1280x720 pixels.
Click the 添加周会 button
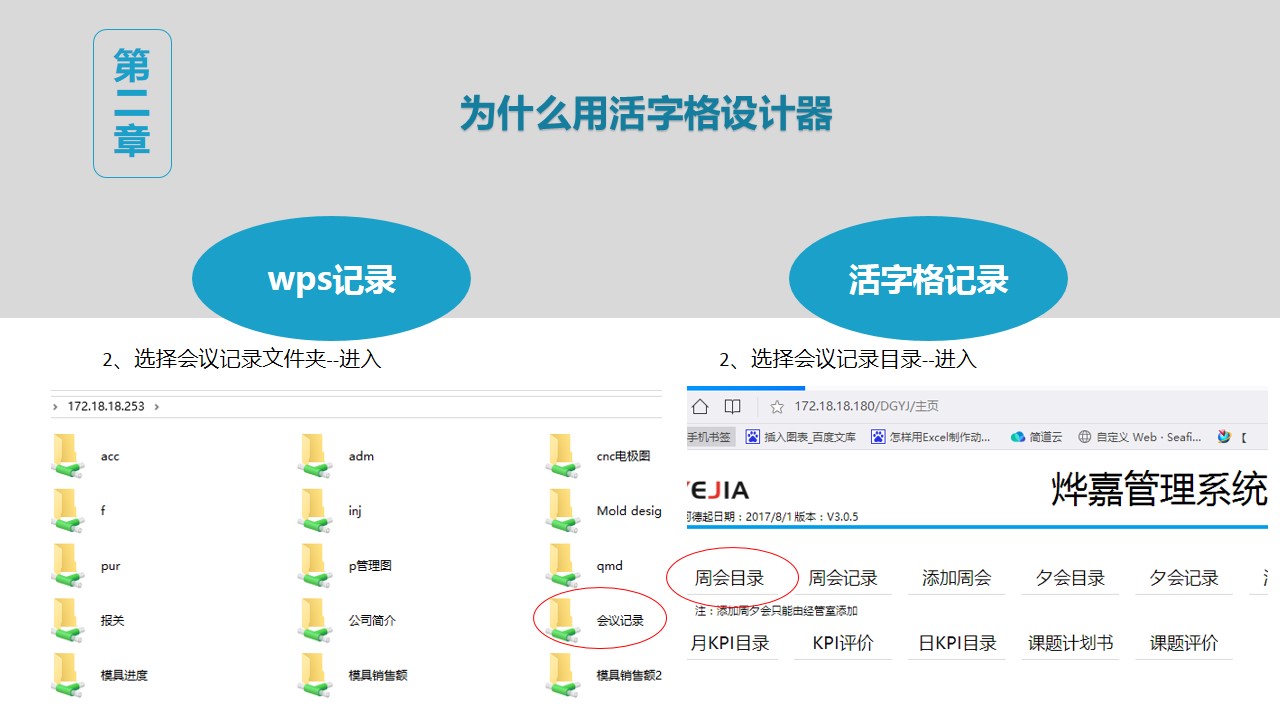coord(956,578)
